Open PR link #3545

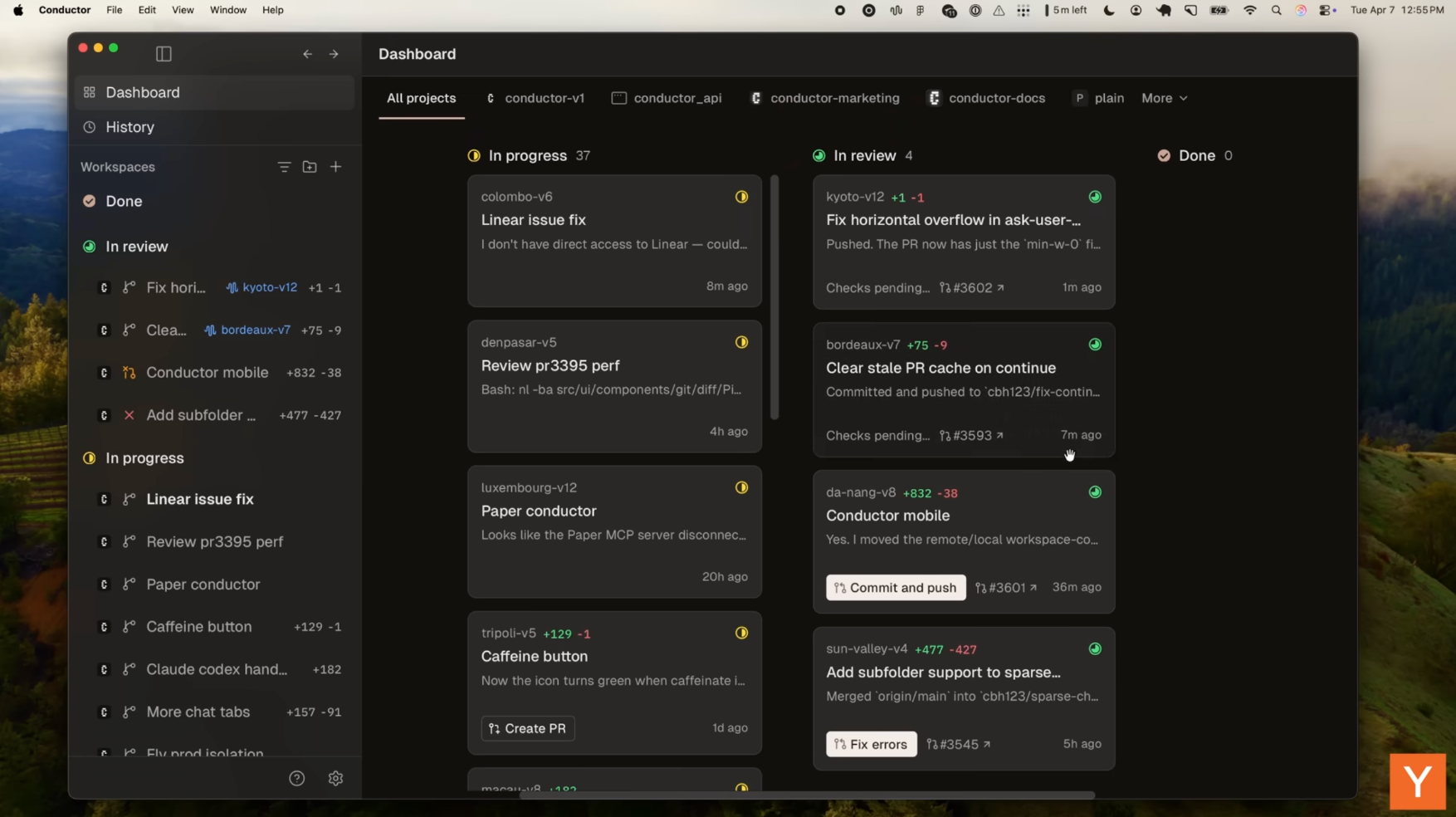coord(959,744)
